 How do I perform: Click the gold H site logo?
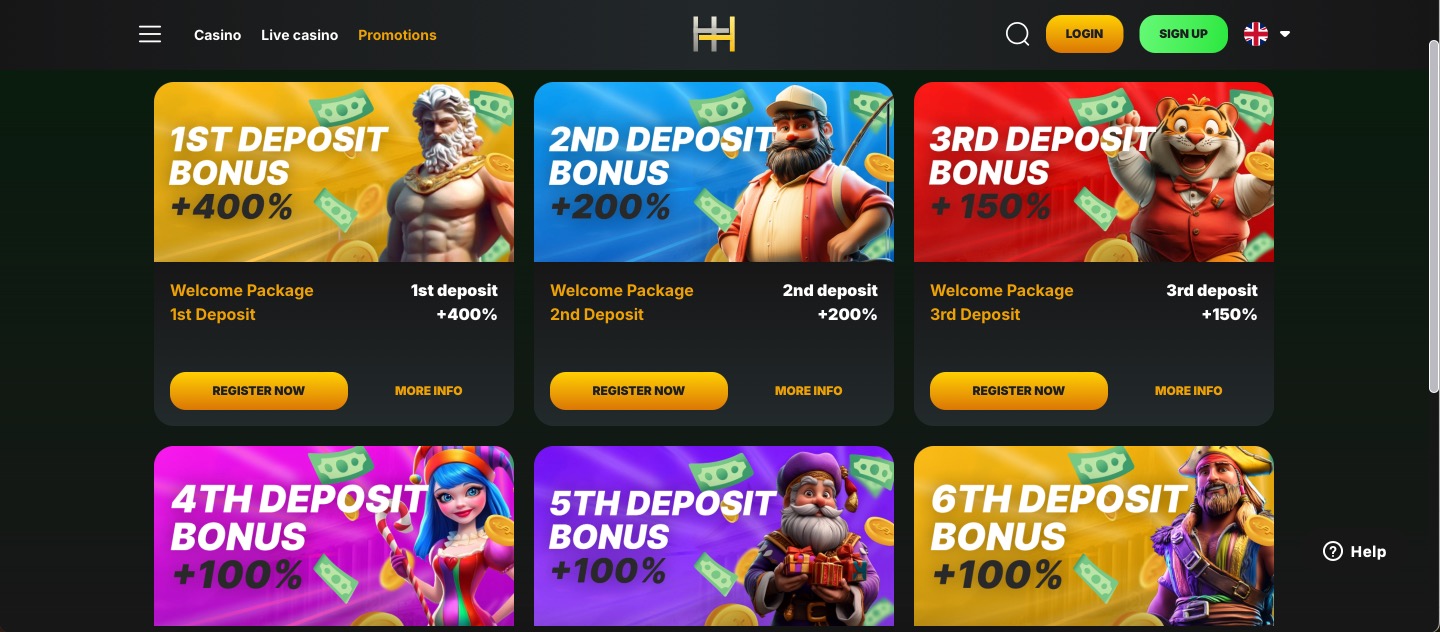pos(714,34)
